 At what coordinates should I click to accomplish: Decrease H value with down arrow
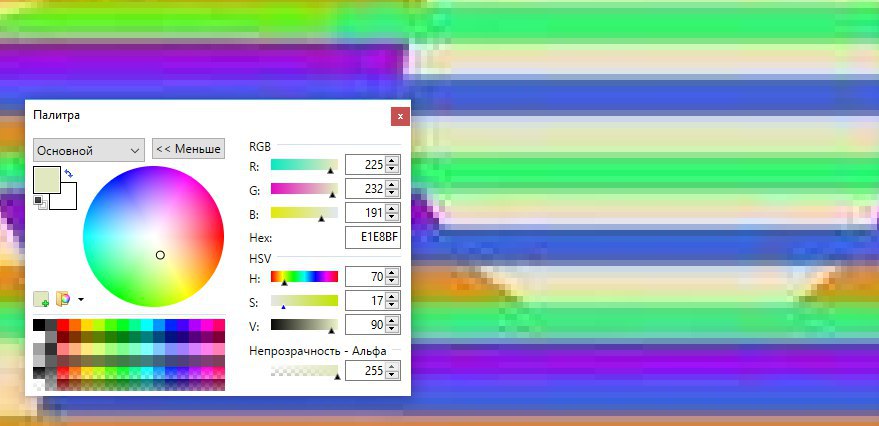pyautogui.click(x=392, y=281)
